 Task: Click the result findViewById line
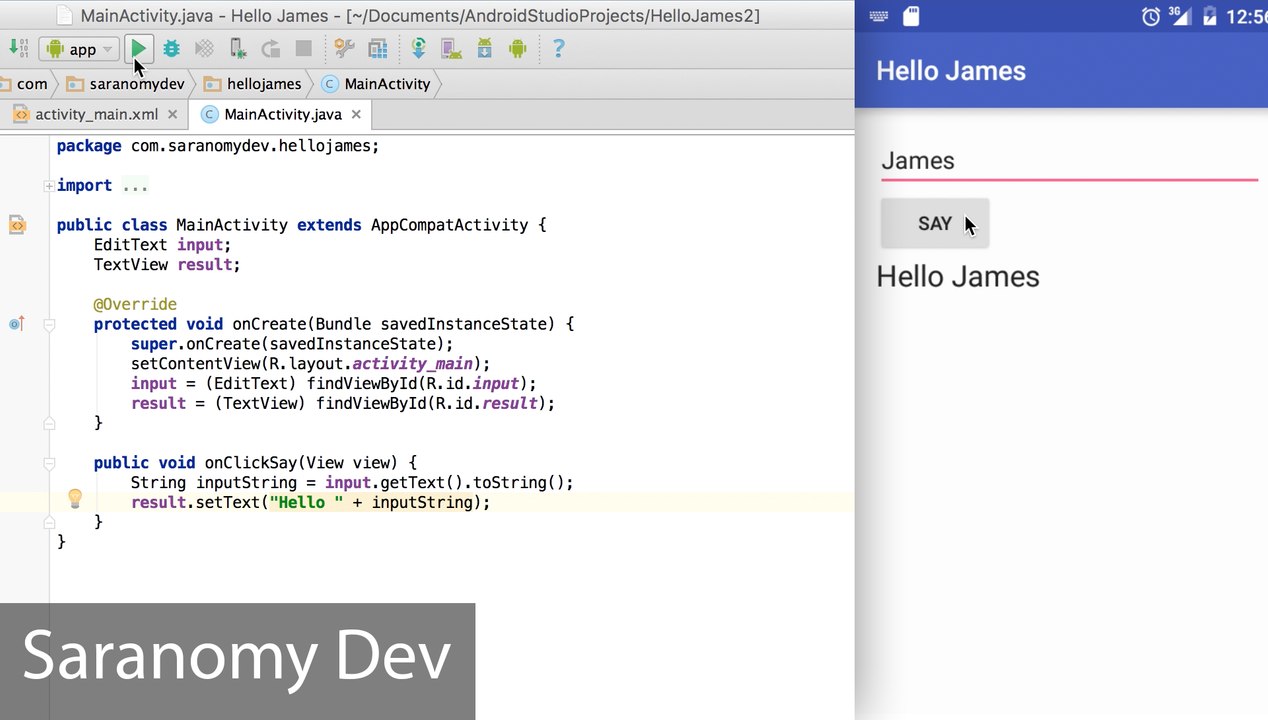(343, 404)
